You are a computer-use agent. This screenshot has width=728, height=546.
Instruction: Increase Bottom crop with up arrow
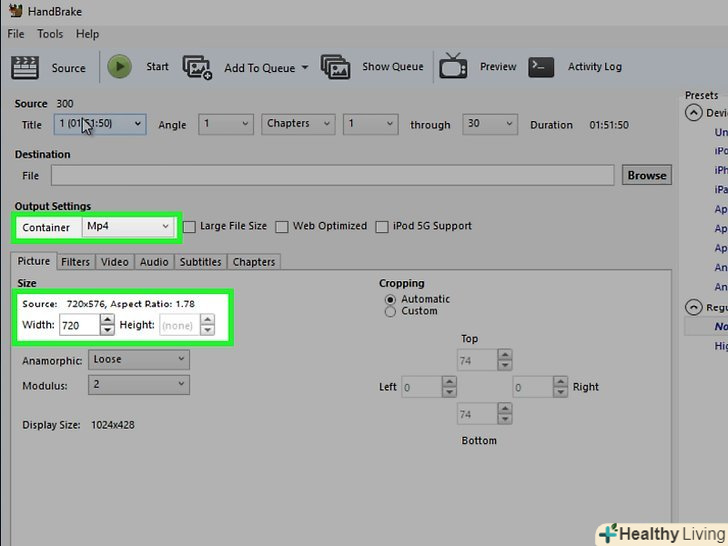(505, 409)
